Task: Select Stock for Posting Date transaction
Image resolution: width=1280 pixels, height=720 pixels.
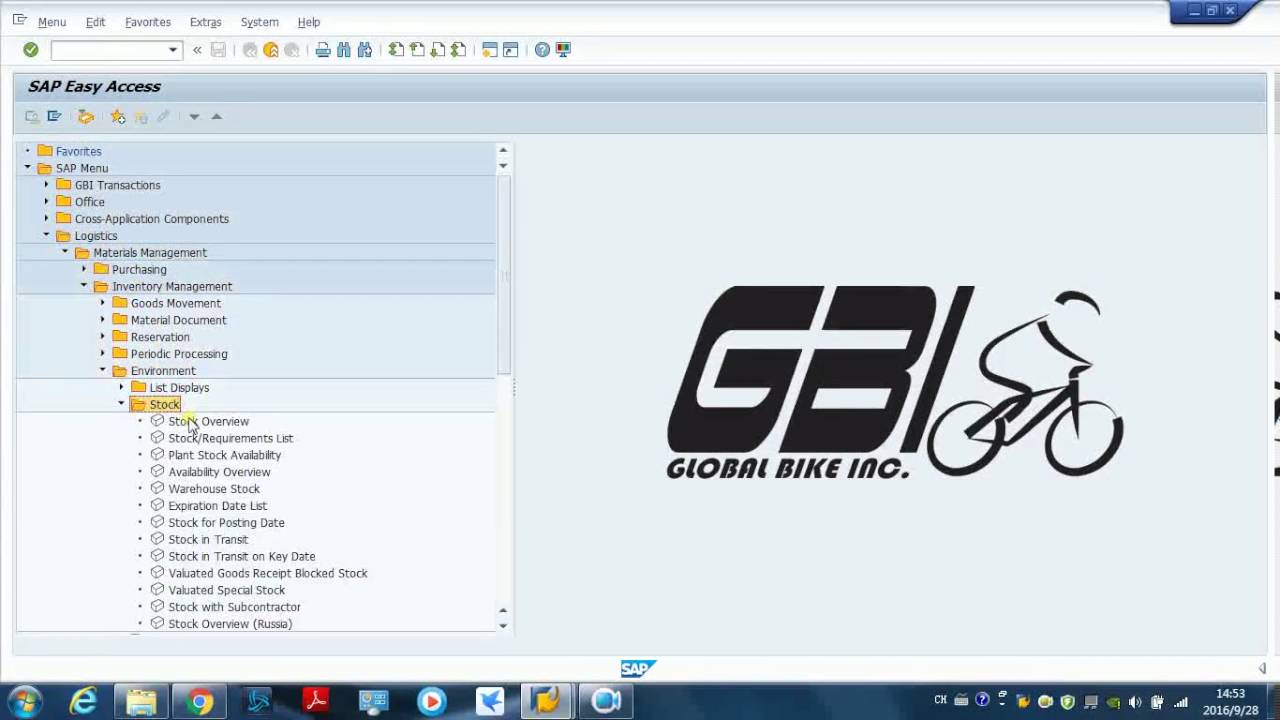Action: pyautogui.click(x=226, y=522)
